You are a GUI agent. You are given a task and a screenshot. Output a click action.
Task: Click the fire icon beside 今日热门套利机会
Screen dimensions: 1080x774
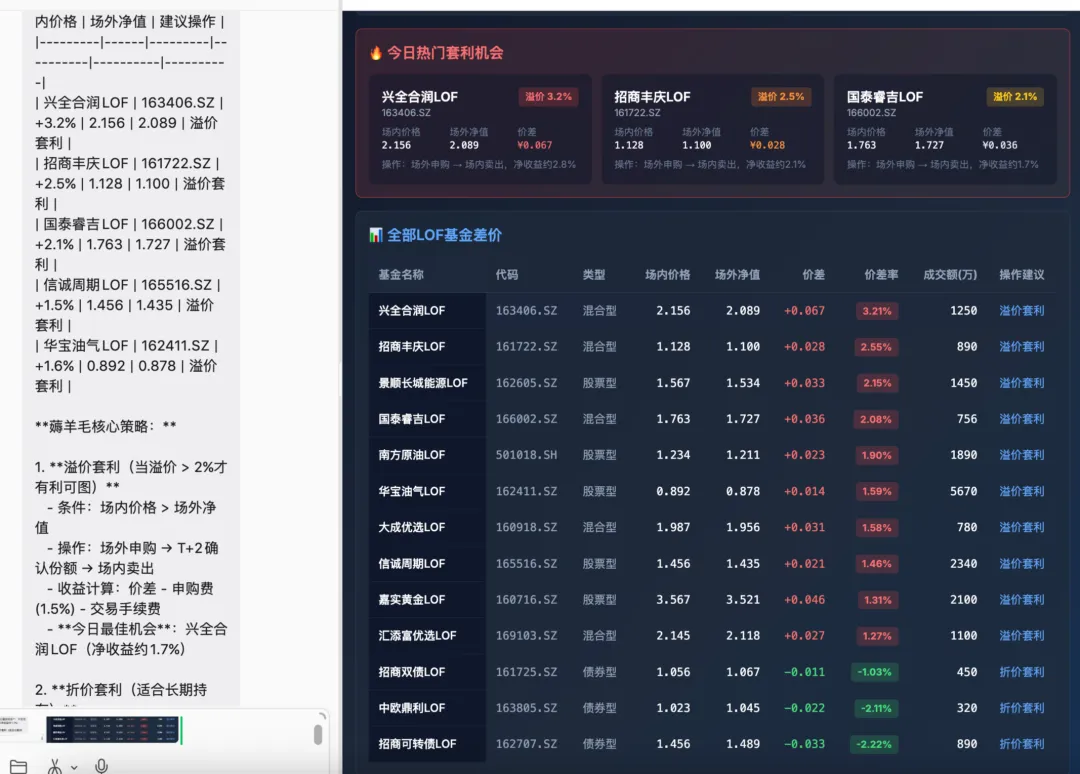(x=376, y=53)
